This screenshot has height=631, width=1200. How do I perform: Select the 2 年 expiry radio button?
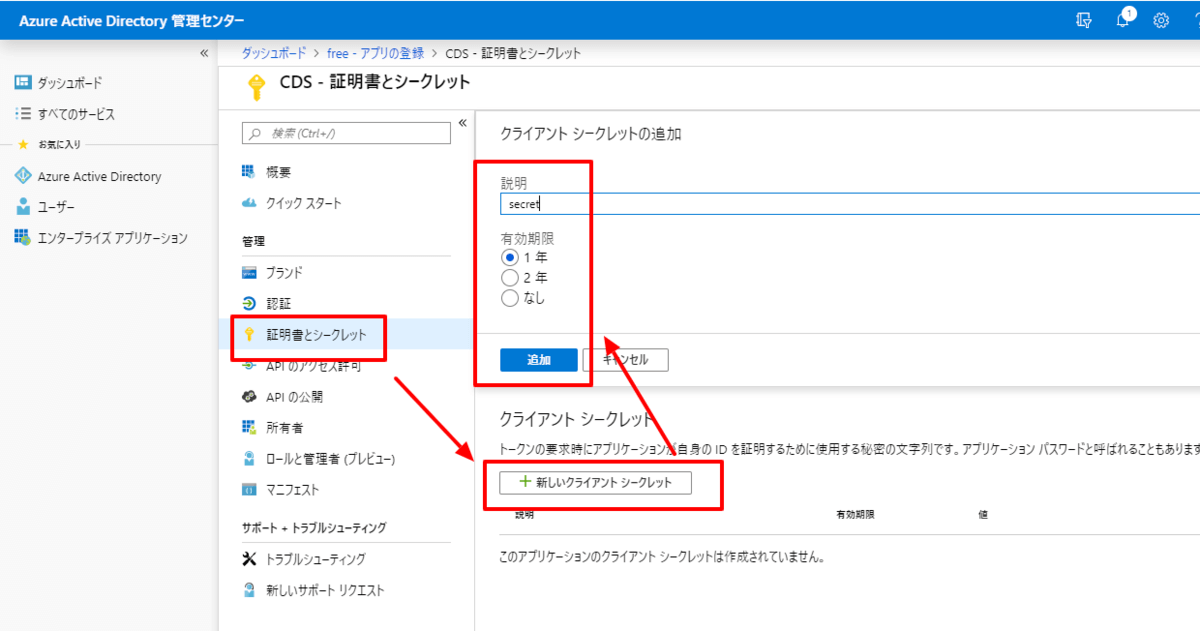click(x=510, y=277)
